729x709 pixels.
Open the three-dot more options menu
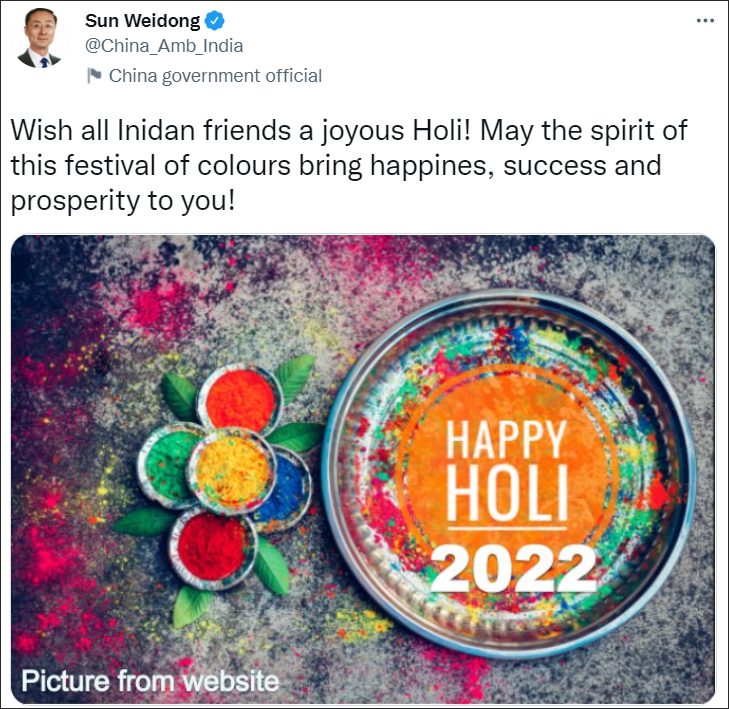pos(705,20)
